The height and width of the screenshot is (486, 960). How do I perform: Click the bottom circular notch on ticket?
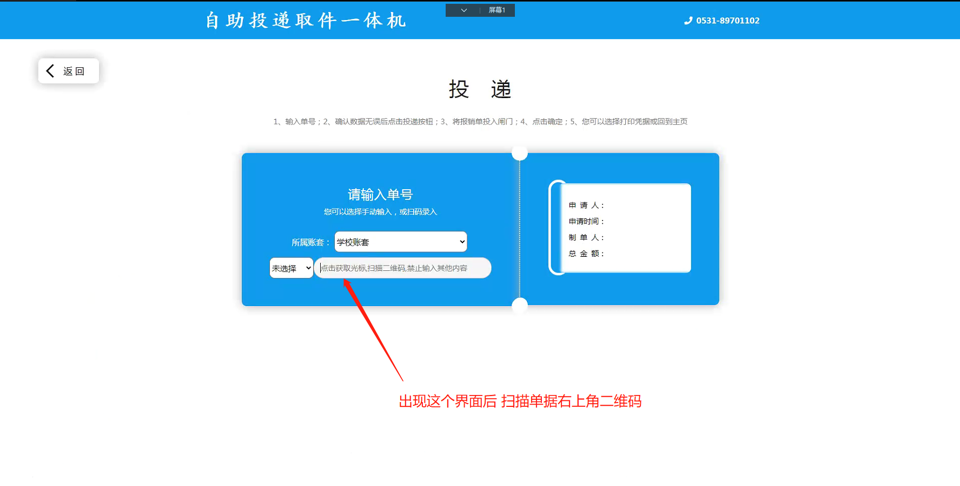(519, 305)
